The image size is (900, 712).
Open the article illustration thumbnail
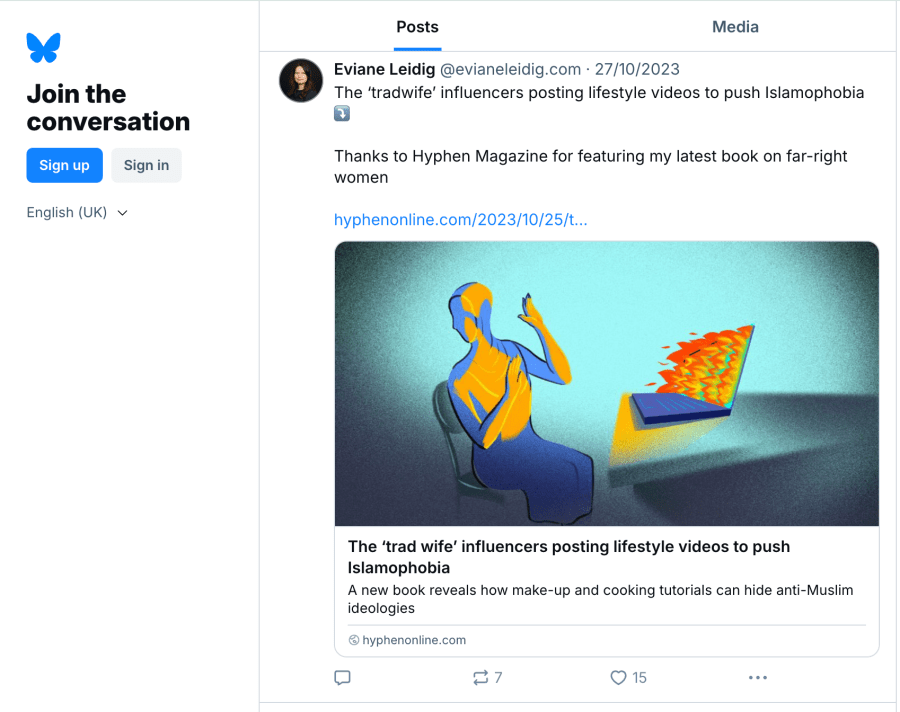(606, 384)
